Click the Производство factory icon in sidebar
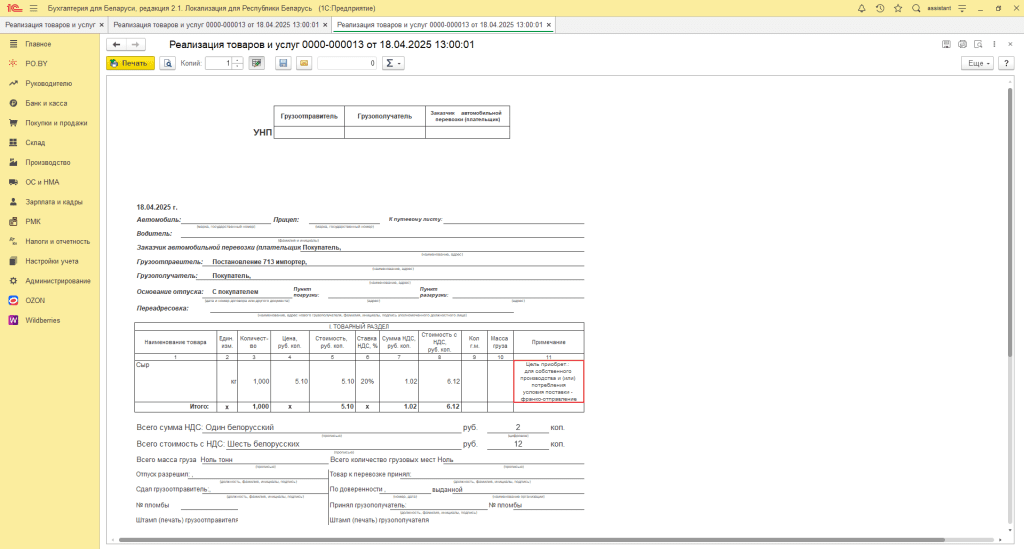This screenshot has height=549, width=1024. click(x=13, y=162)
